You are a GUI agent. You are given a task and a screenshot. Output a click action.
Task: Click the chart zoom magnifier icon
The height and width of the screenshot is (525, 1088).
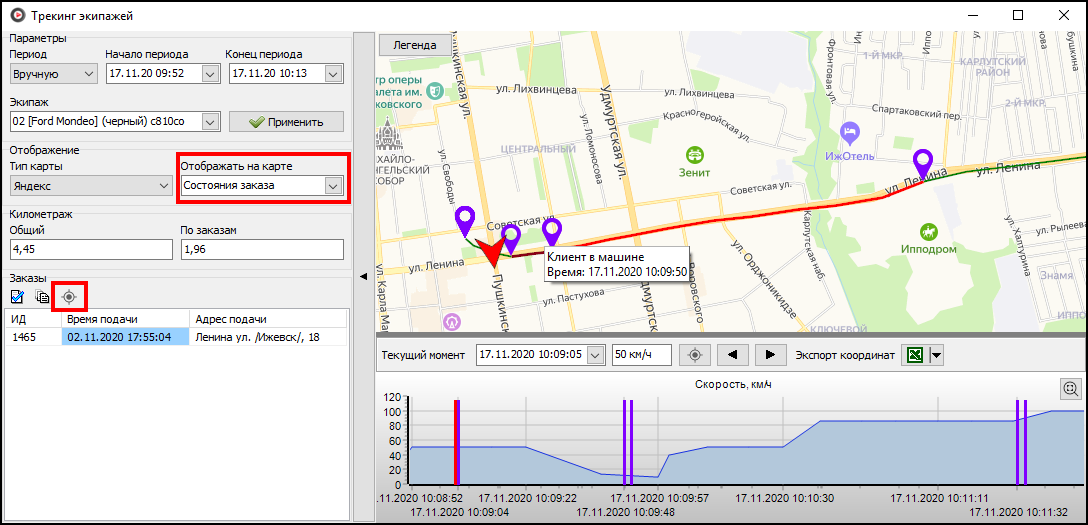pyautogui.click(x=1070, y=388)
